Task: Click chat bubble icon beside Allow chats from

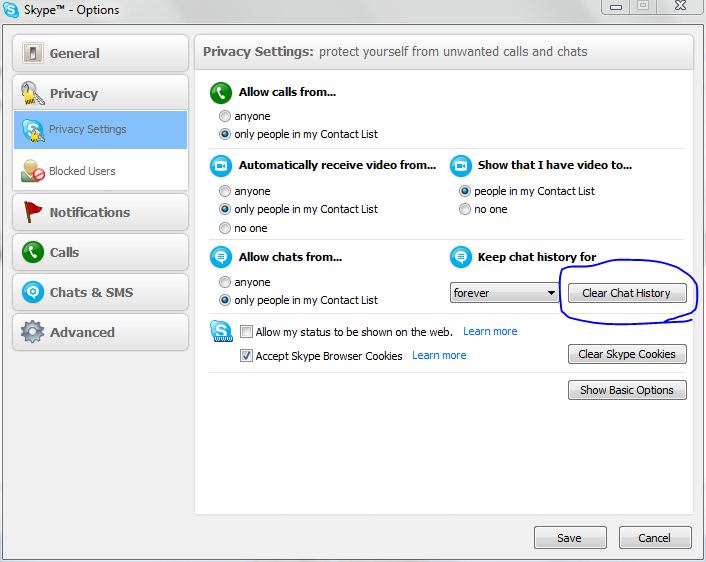Action: 221,257
